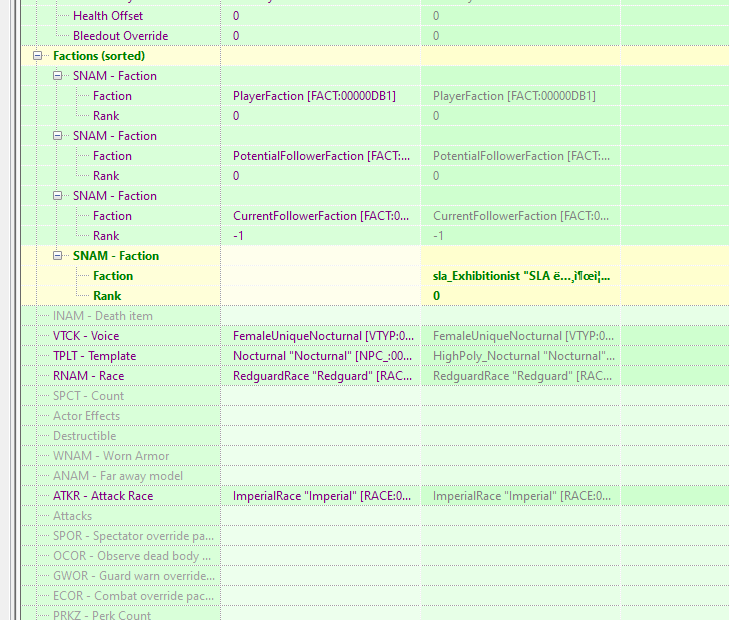Select the Bleedout Override row label
Image resolution: width=729 pixels, height=620 pixels.
[120, 36]
